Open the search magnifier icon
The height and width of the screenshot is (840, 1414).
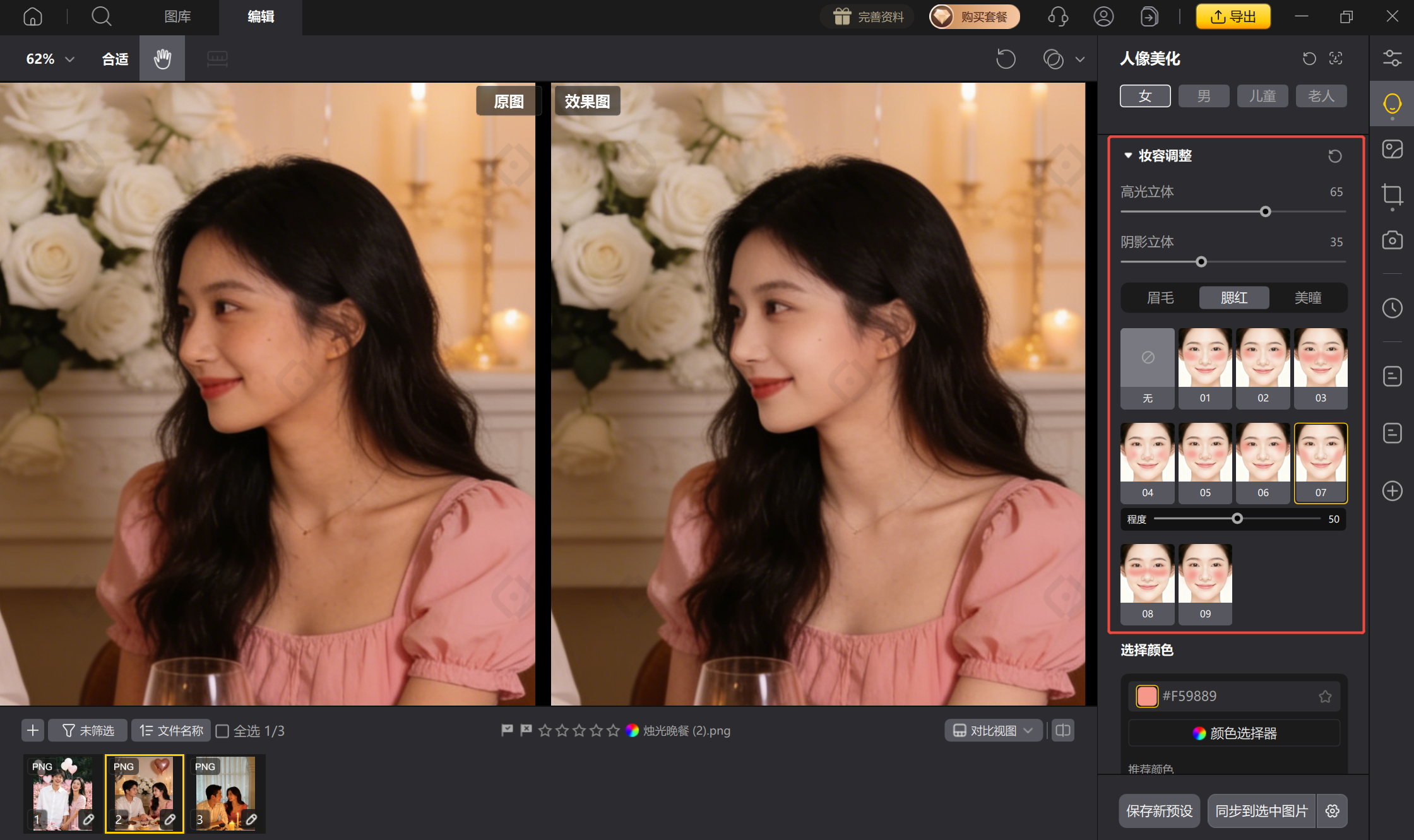point(101,16)
